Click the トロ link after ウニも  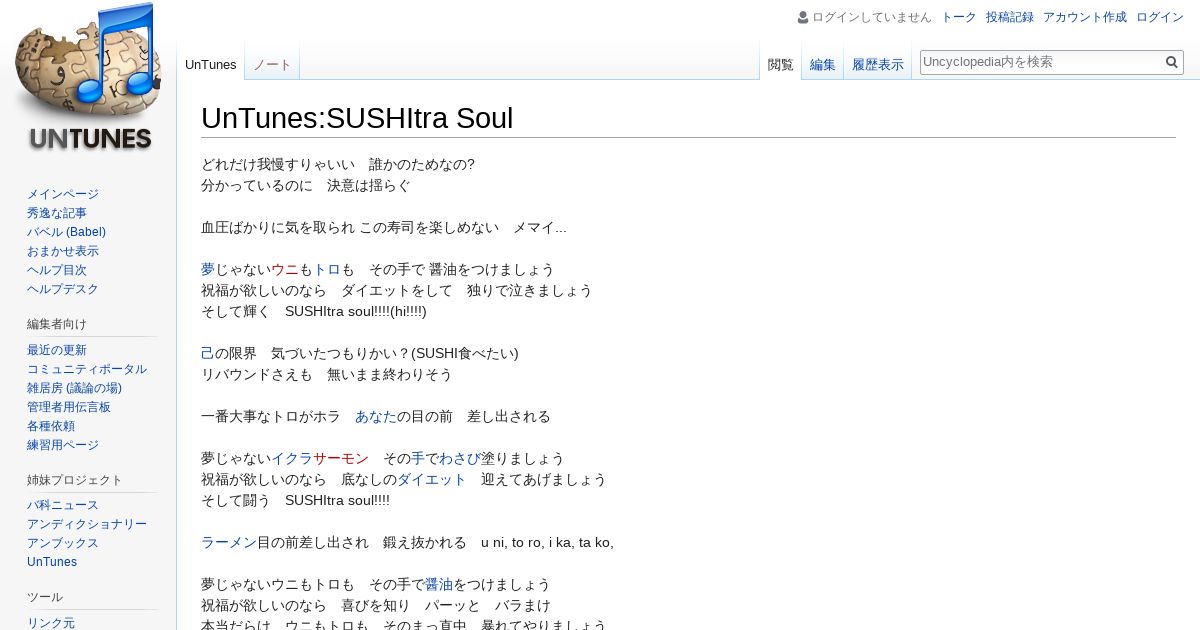(327, 270)
